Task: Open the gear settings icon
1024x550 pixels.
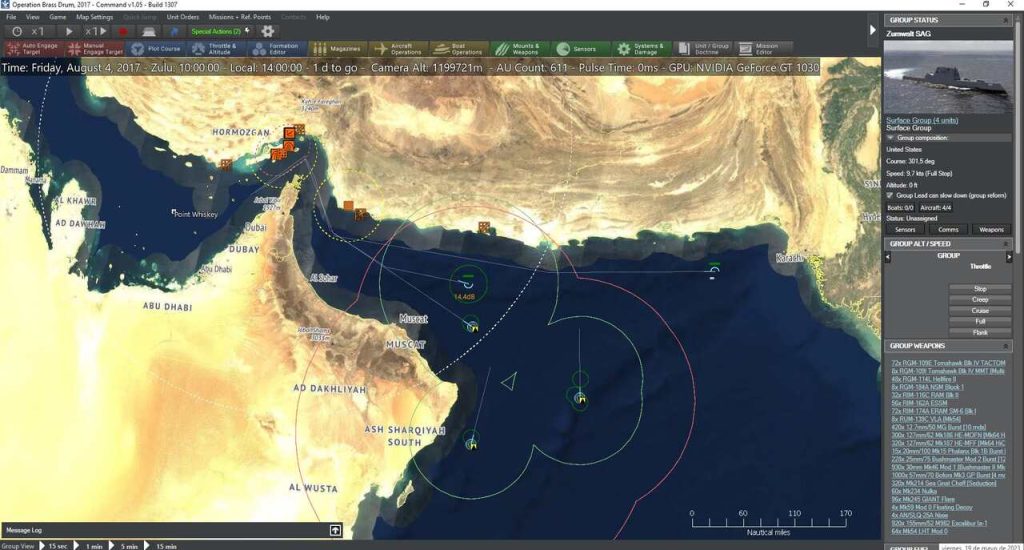Action: click(x=268, y=31)
